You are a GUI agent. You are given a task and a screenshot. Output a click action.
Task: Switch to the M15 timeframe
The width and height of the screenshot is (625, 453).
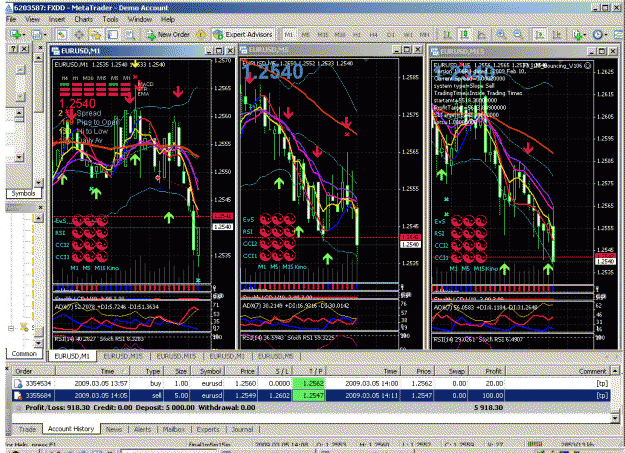322,35
